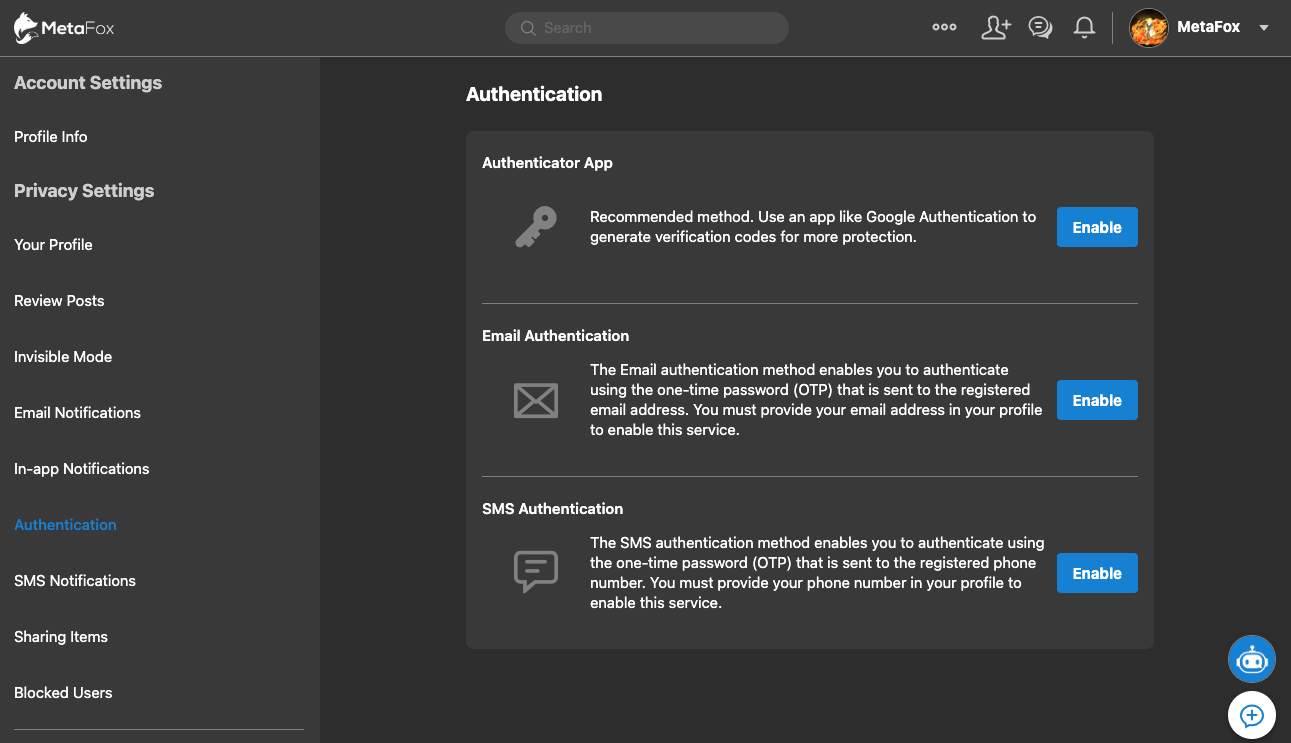The width and height of the screenshot is (1291, 743).
Task: Click the Privacy Settings heading
Action: click(x=84, y=191)
